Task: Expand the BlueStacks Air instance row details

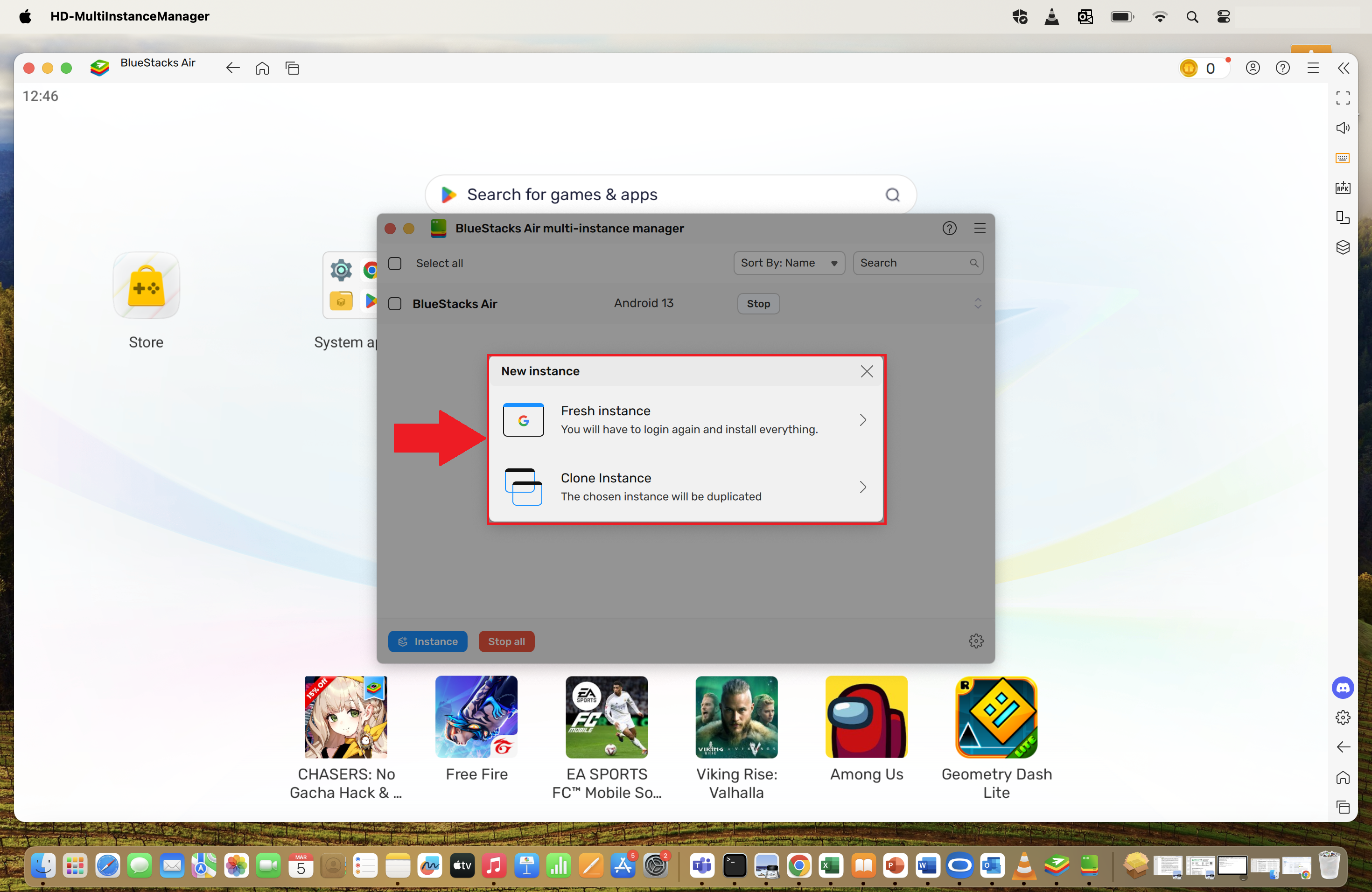Action: (x=977, y=303)
